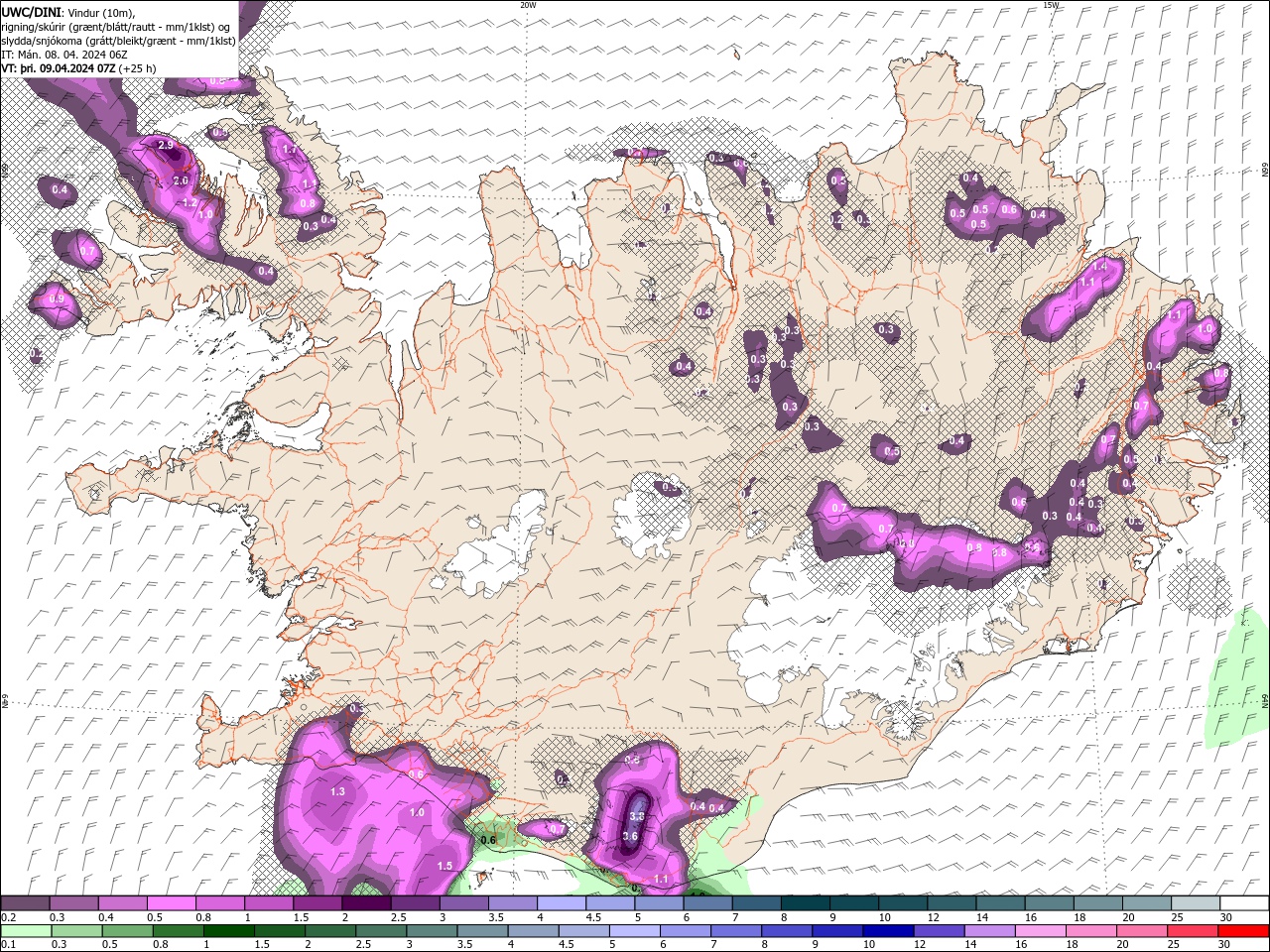
Task: Choose the lower legend swatch between 4 and 4.5
Action: click(x=535, y=931)
